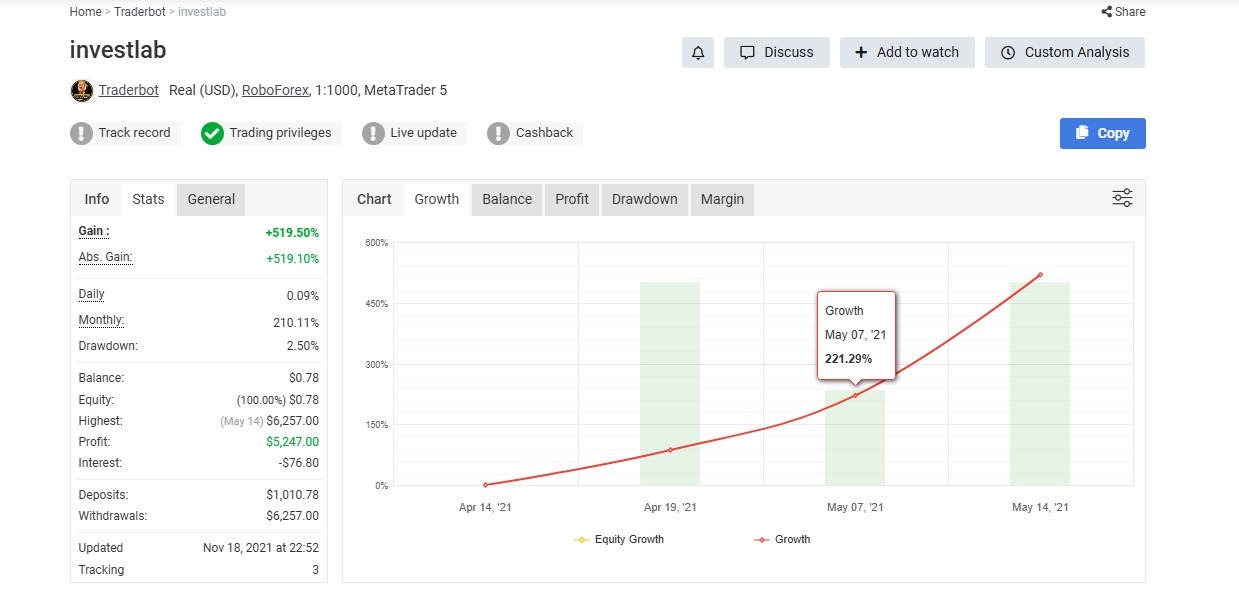Viewport: 1239px width, 600px height.
Task: Switch to the General tab
Action: pos(211,199)
